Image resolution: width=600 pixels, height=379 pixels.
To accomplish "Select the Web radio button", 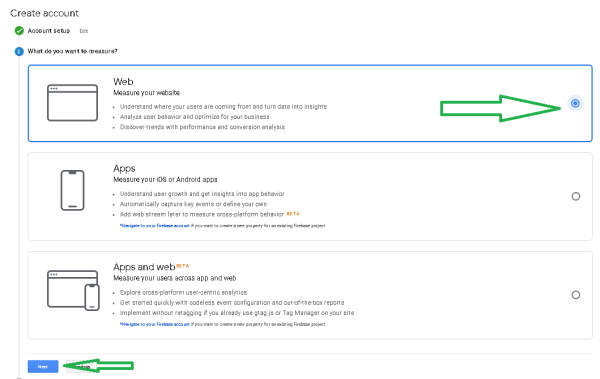I will pyautogui.click(x=575, y=103).
